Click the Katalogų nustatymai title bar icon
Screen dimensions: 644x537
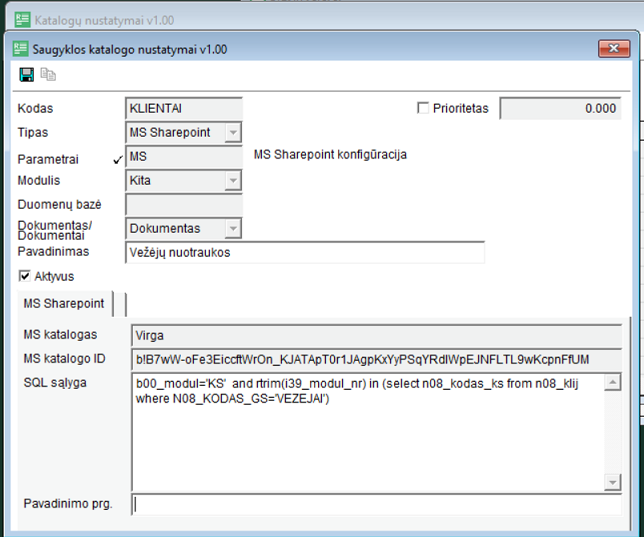click(19, 19)
